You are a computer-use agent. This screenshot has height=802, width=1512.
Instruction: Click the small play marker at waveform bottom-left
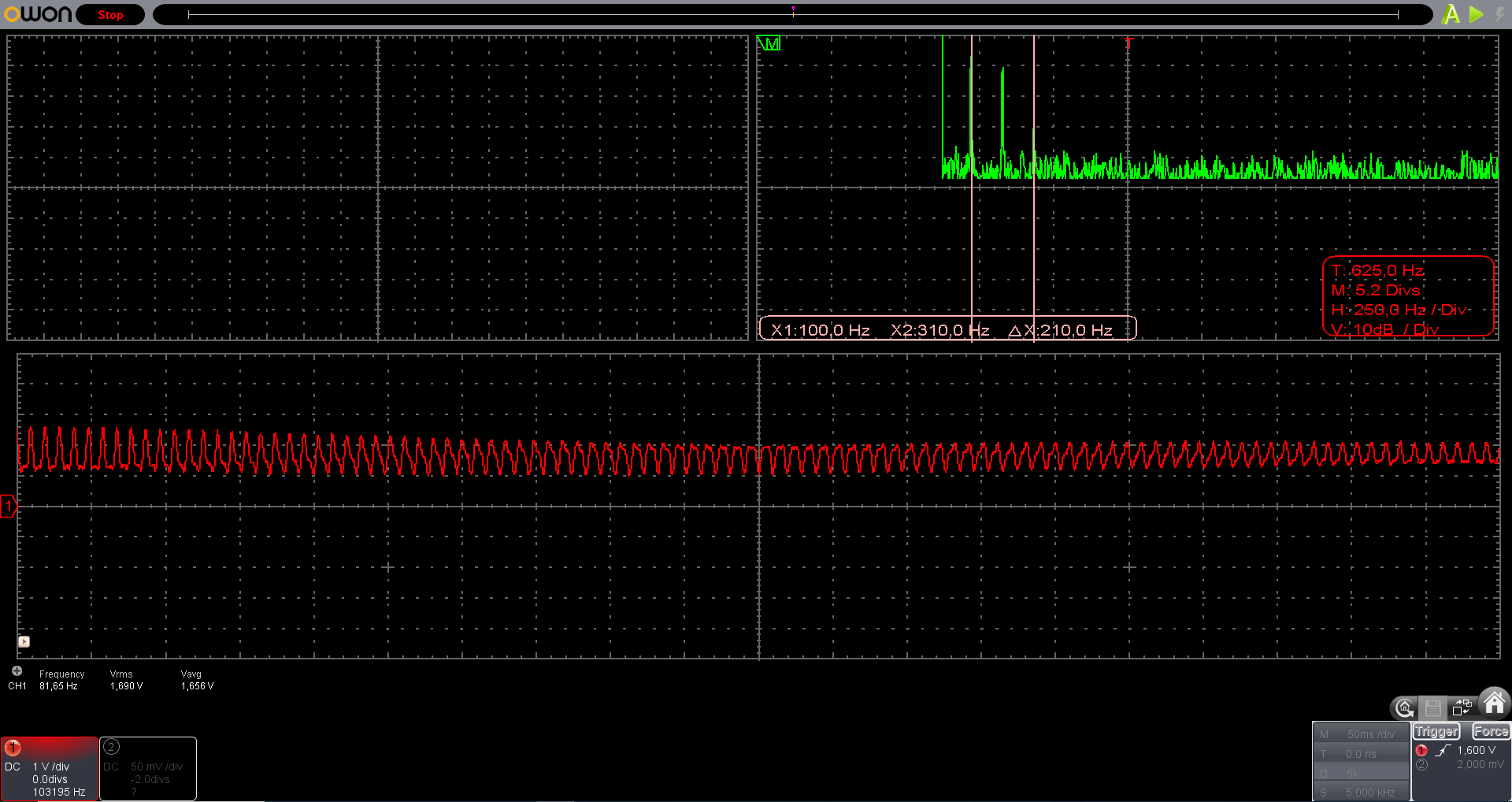(24, 642)
